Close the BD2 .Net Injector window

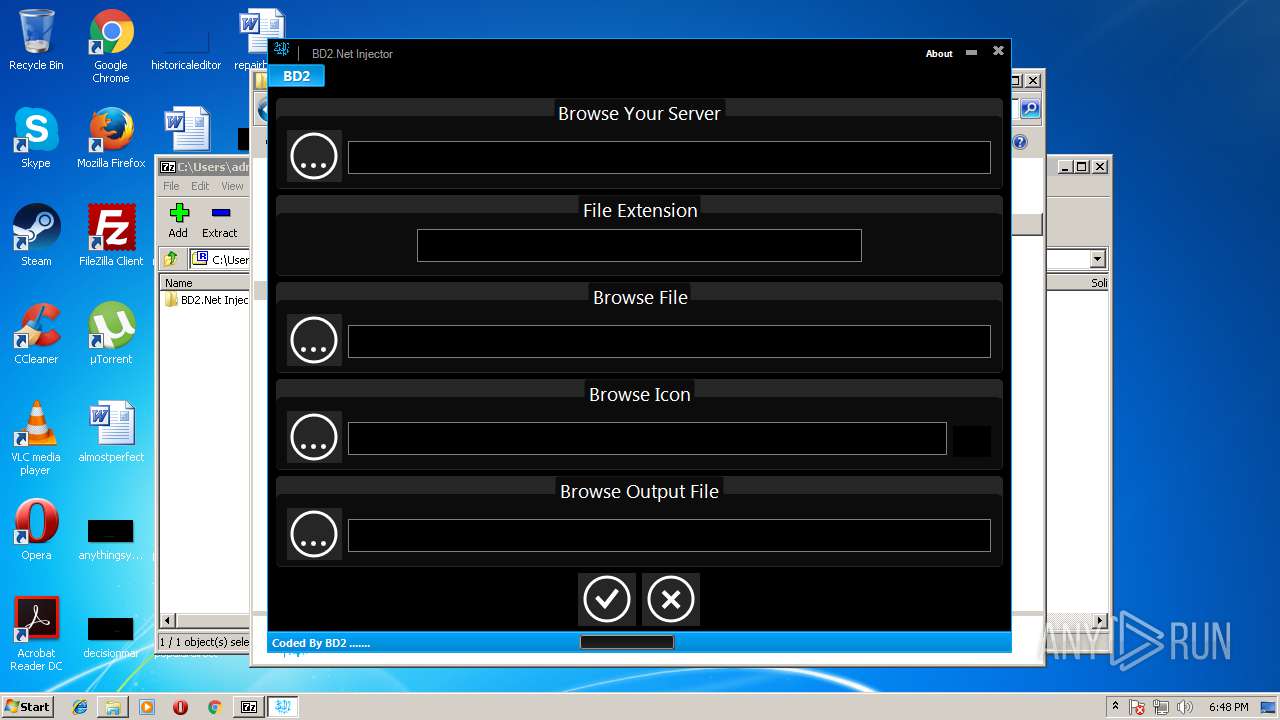(x=998, y=51)
